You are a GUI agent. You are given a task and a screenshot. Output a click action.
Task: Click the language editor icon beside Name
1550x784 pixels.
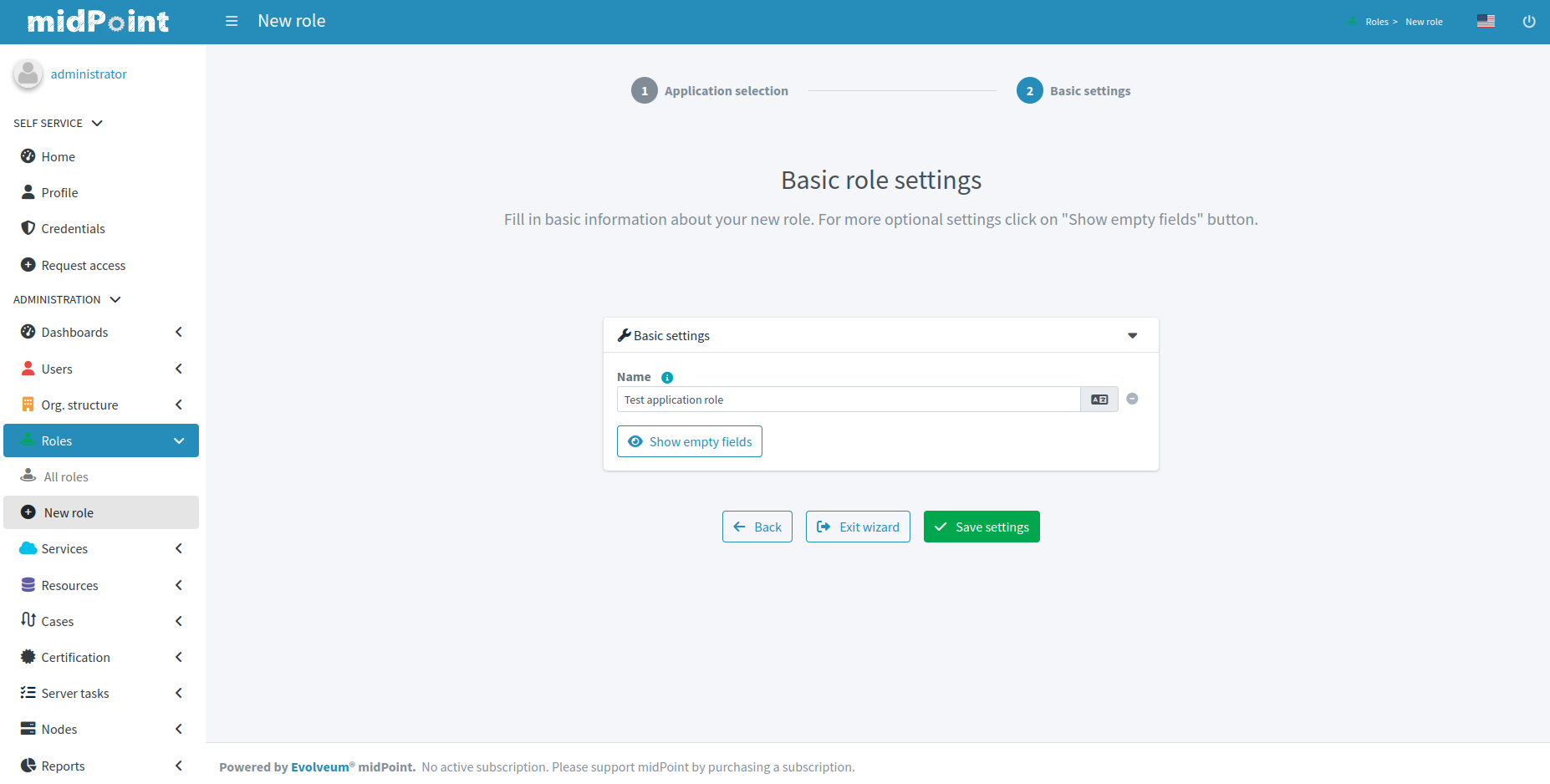(x=1099, y=400)
